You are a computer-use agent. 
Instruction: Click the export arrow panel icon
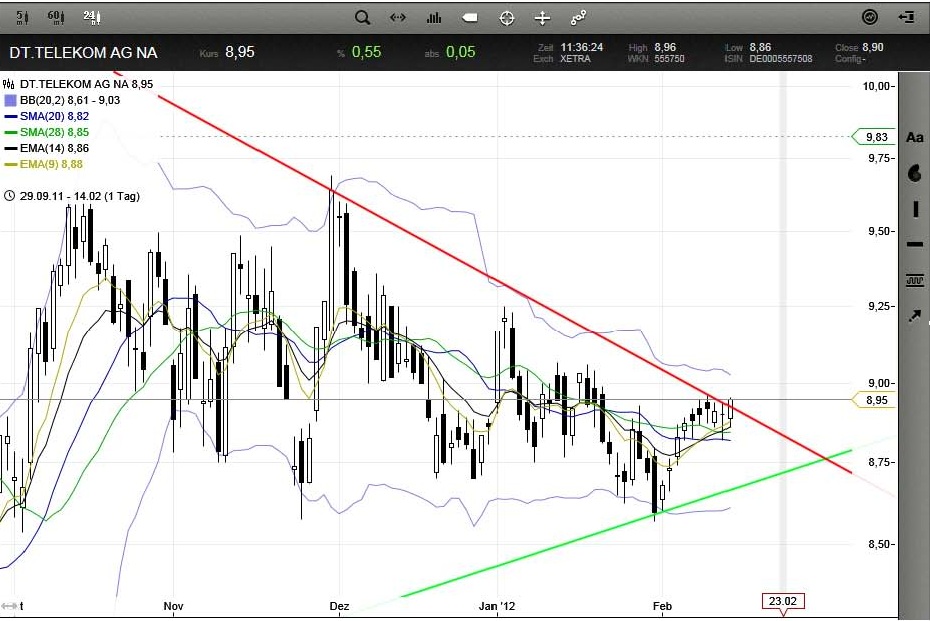(906, 17)
